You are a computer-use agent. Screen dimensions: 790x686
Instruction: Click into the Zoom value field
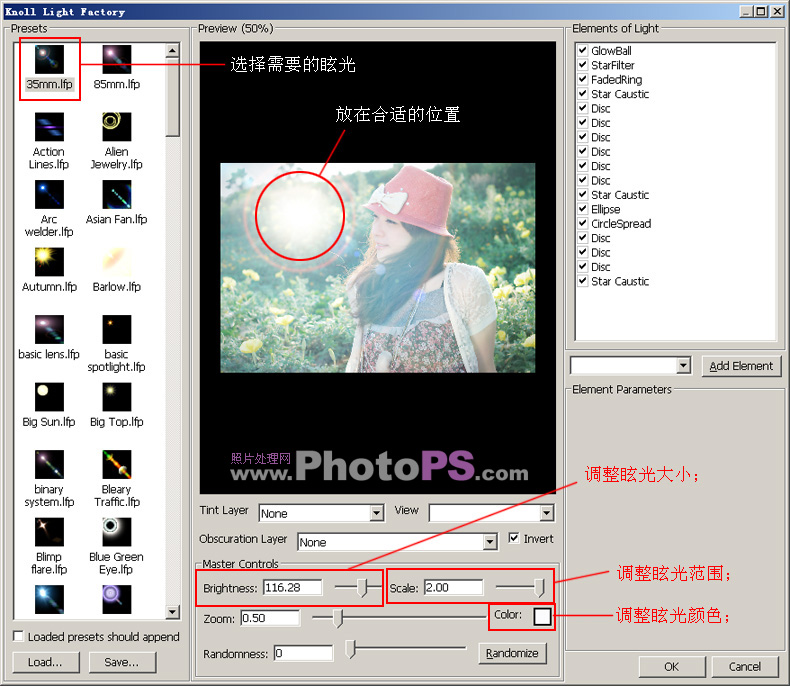(x=270, y=618)
